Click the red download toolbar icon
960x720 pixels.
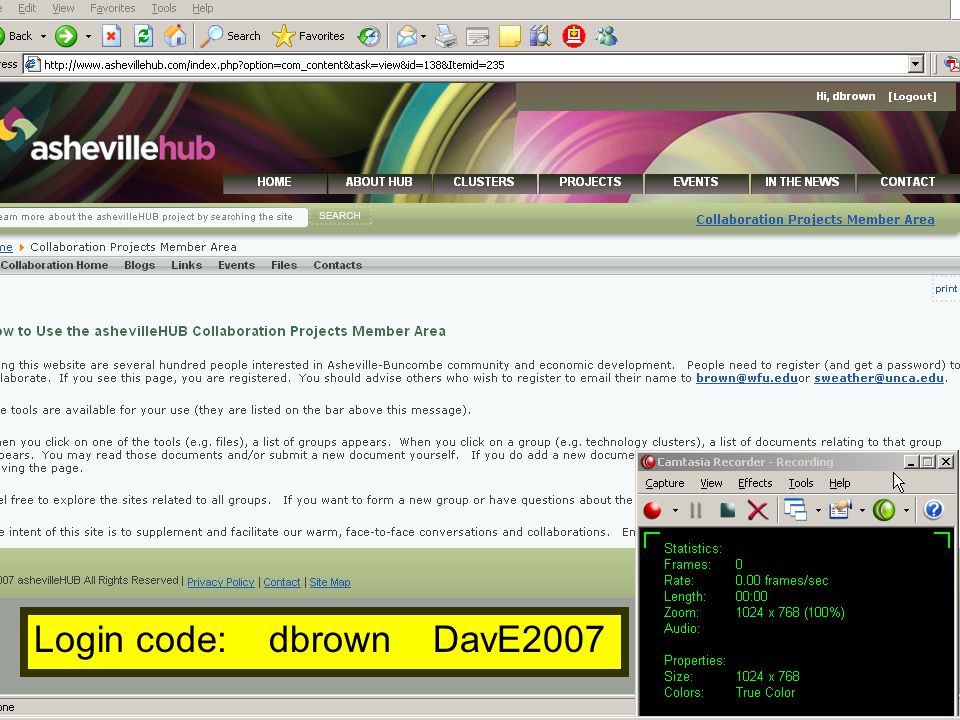(574, 36)
